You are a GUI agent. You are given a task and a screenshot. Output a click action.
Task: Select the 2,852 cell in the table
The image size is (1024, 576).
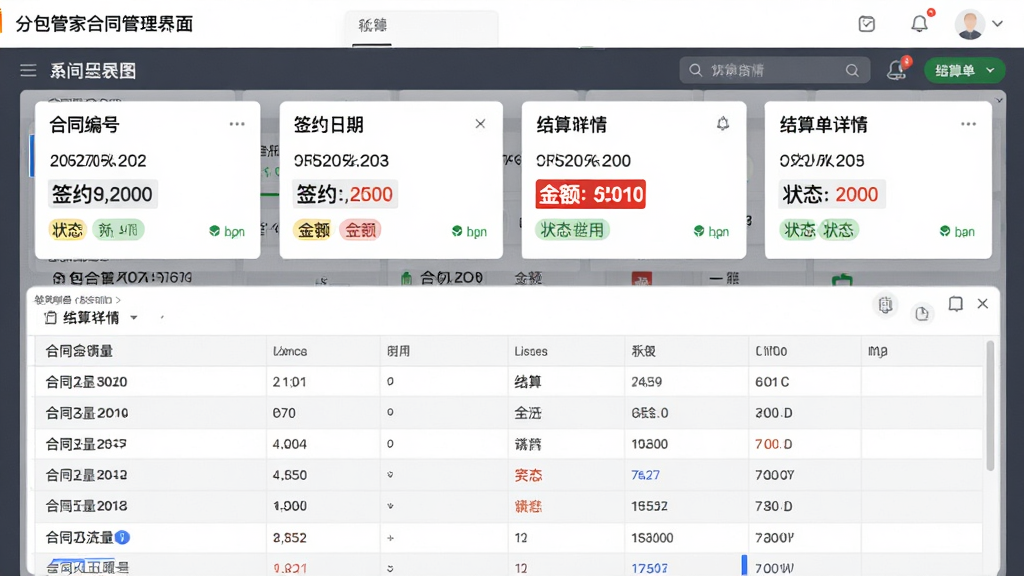pos(289,537)
